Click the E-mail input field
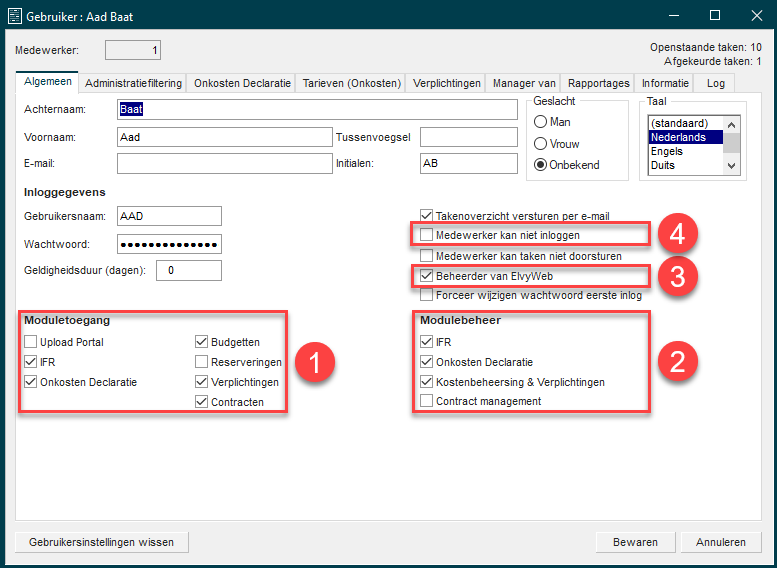 tap(223, 164)
